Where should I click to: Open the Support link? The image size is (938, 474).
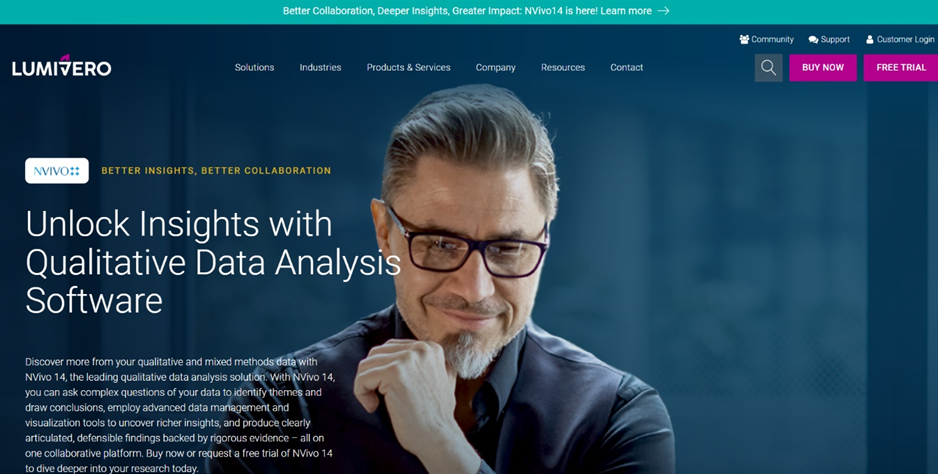coord(835,40)
